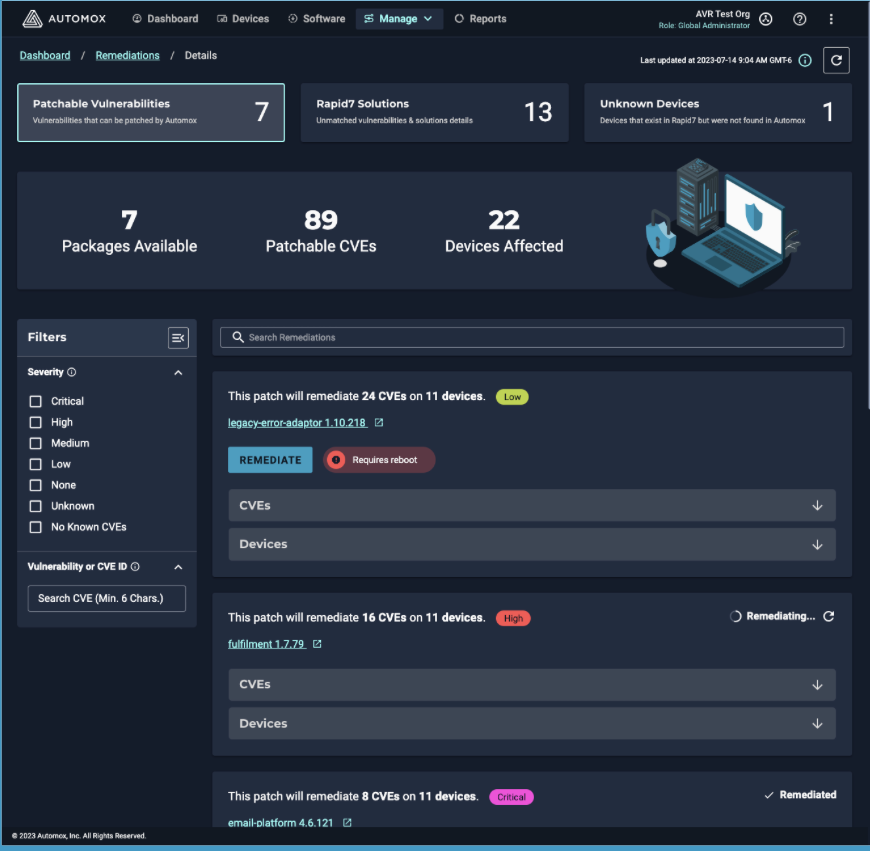The image size is (870, 851).
Task: Check the Medium severity filter
Action: coord(36,443)
